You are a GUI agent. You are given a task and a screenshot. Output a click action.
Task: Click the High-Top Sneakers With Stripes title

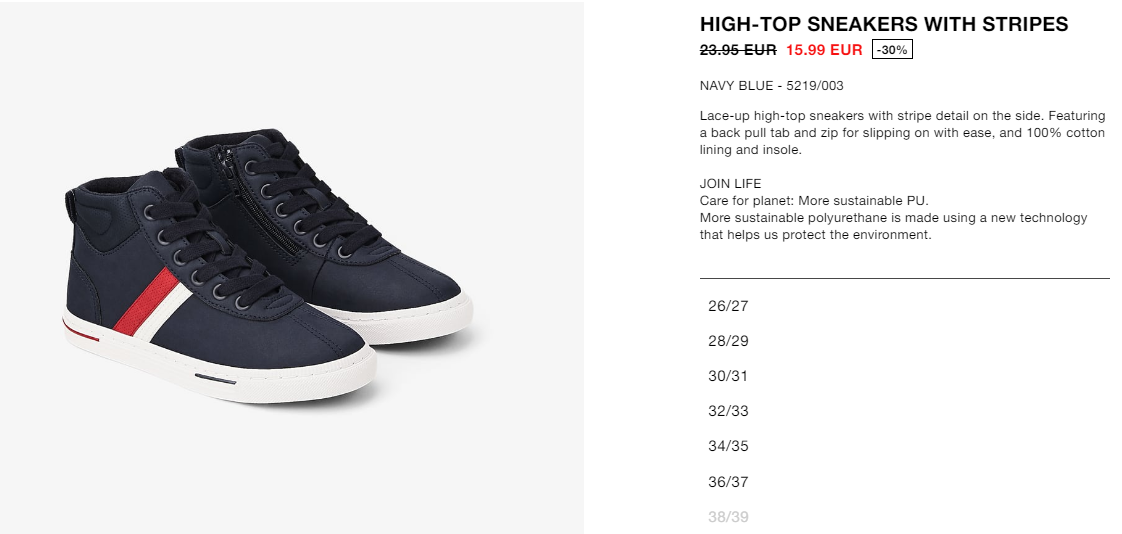pyautogui.click(x=884, y=24)
